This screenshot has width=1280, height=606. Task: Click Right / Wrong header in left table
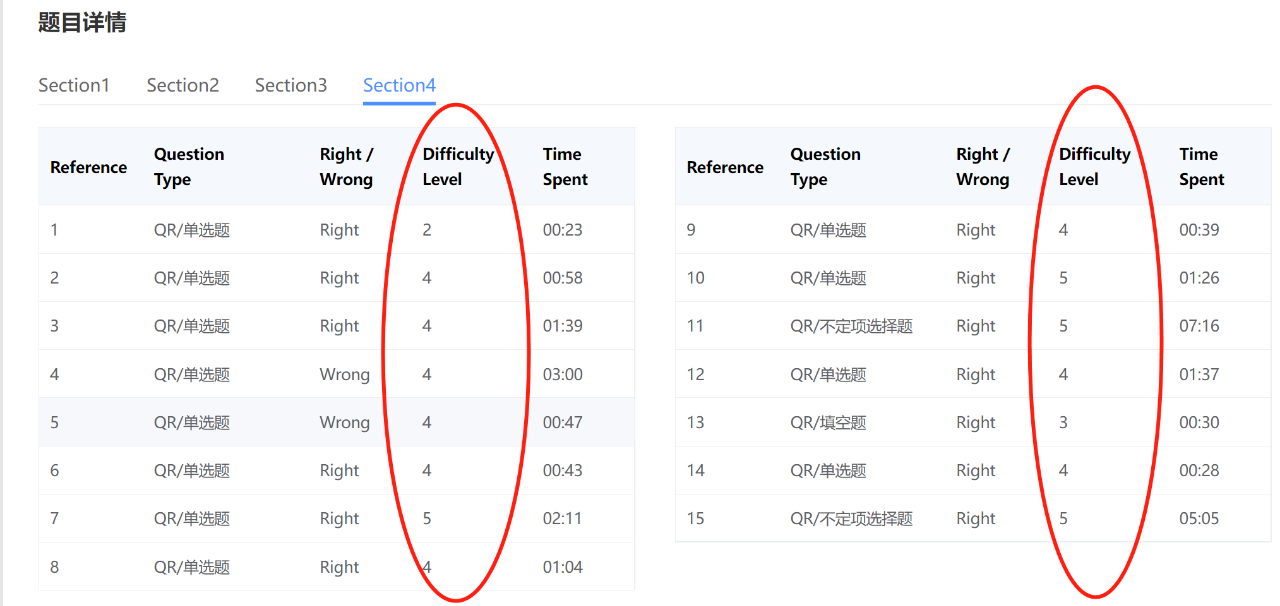coord(346,167)
